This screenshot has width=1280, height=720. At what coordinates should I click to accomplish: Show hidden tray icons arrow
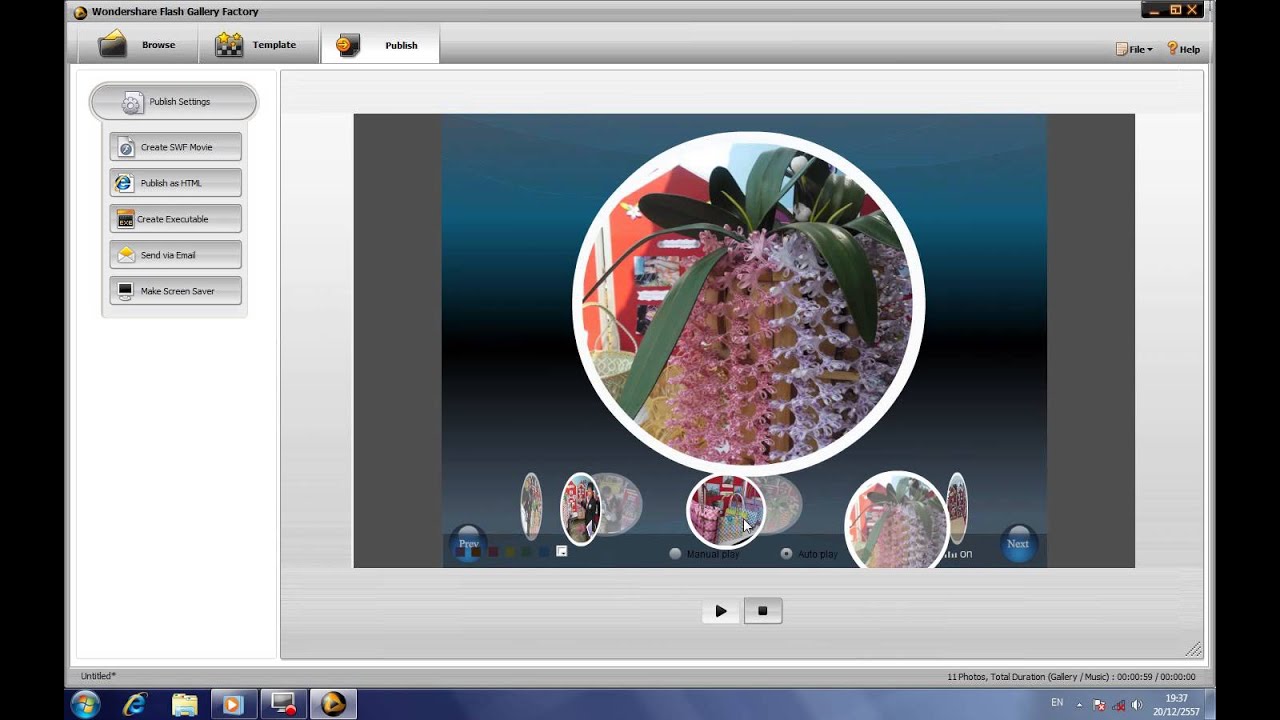pos(1079,705)
